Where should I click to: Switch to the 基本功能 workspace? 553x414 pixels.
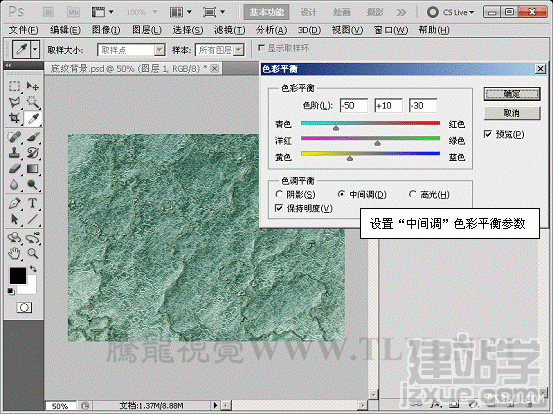point(267,12)
